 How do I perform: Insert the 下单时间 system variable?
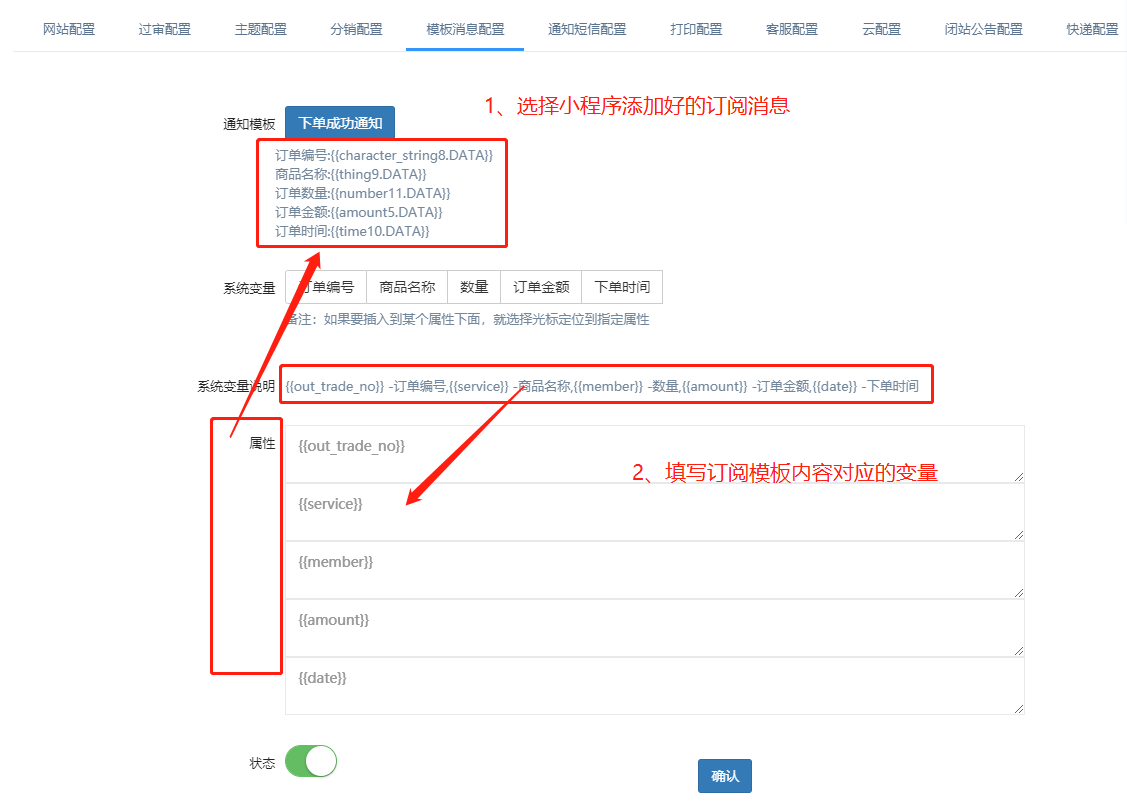click(622, 287)
